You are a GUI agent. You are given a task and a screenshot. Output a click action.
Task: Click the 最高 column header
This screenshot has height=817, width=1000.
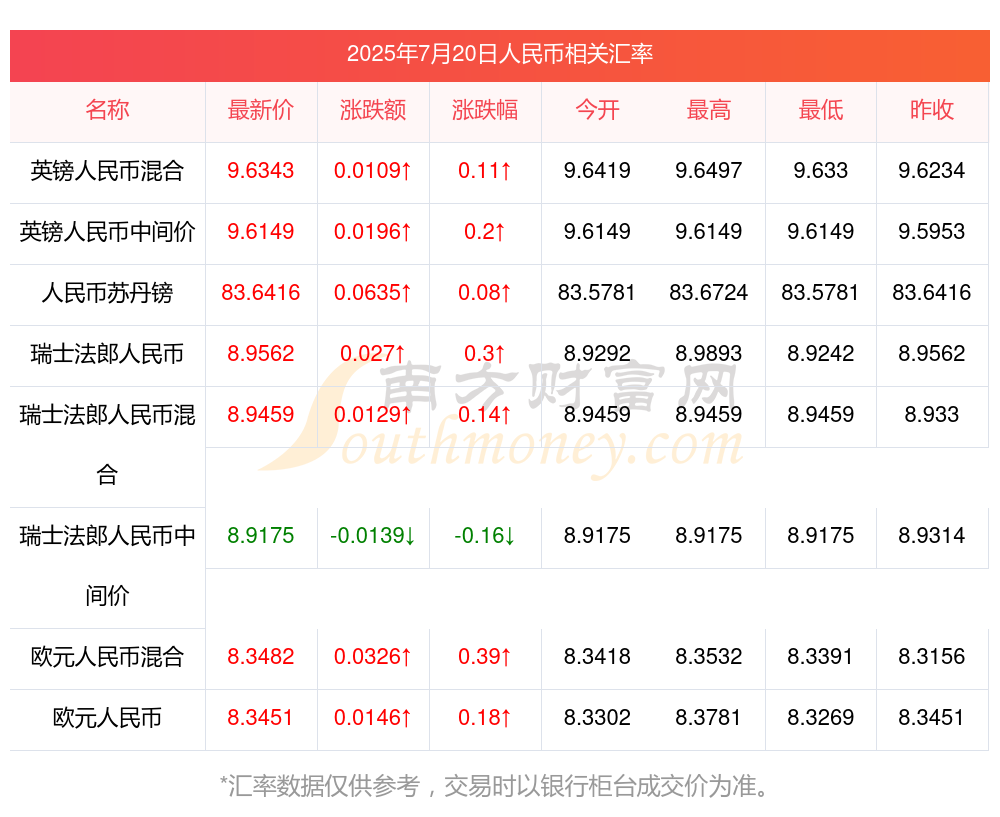709,110
